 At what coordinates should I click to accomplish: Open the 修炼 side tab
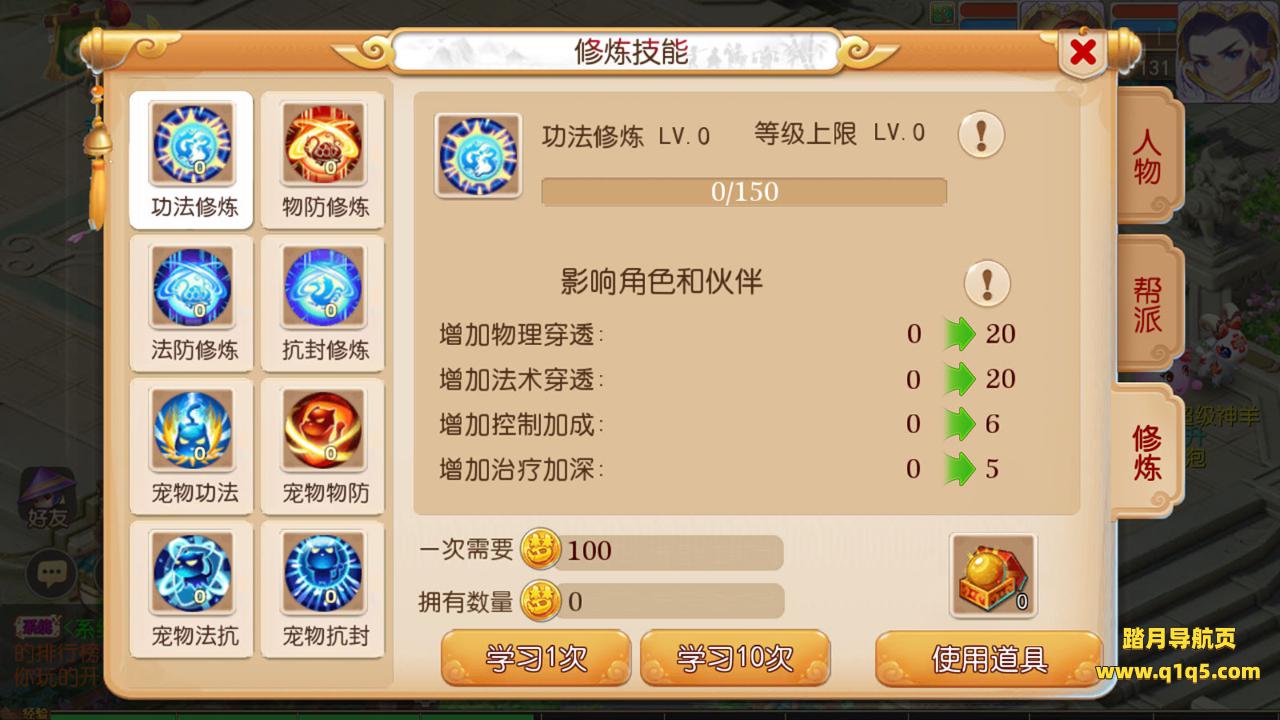[1147, 452]
